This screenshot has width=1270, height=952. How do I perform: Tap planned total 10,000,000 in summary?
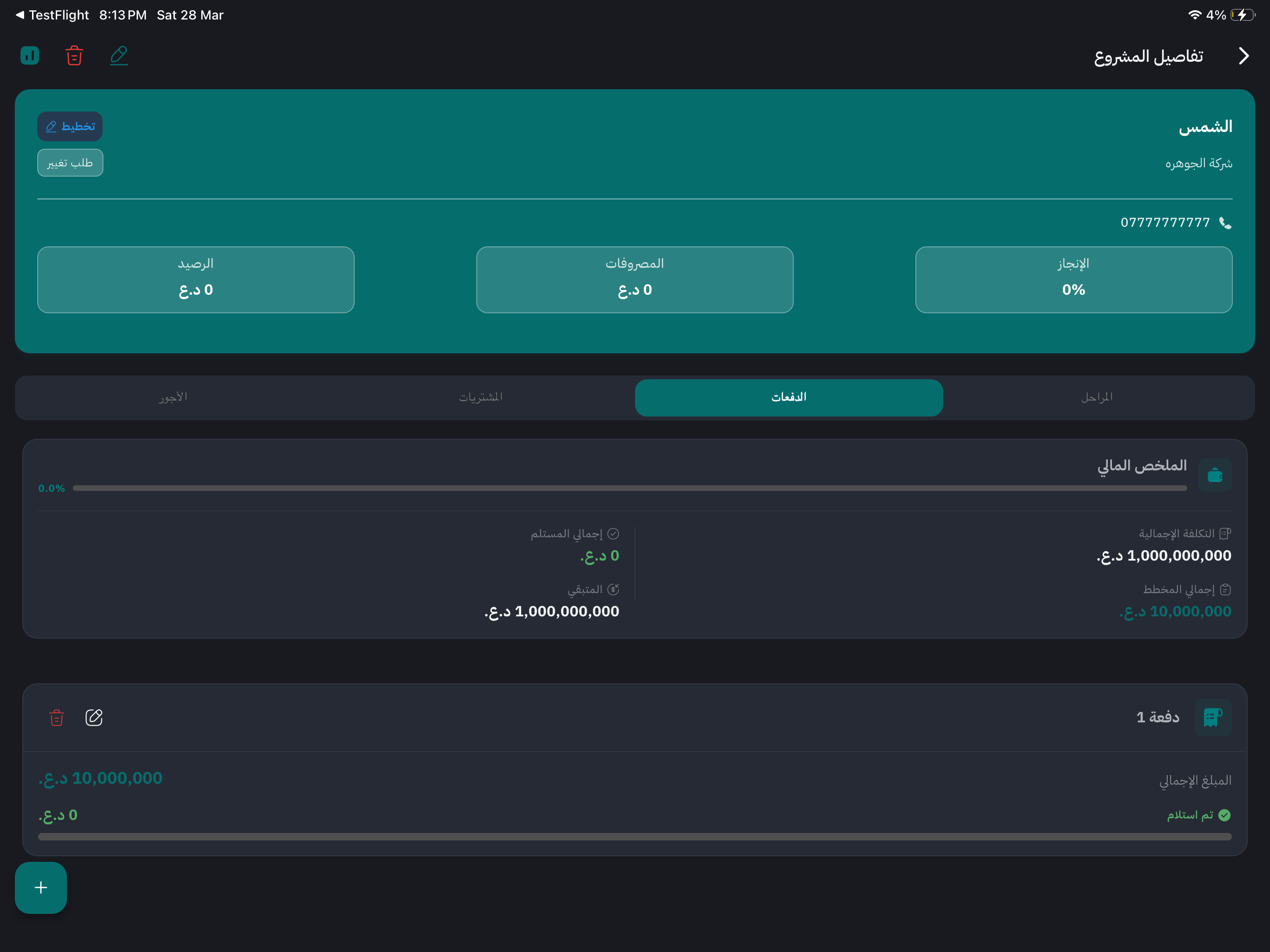tap(1175, 612)
